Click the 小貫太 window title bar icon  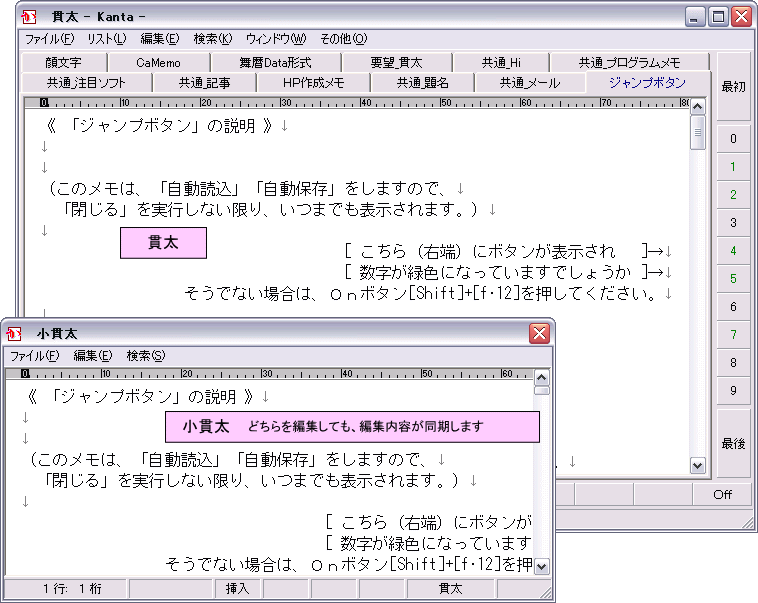pyautogui.click(x=14, y=333)
